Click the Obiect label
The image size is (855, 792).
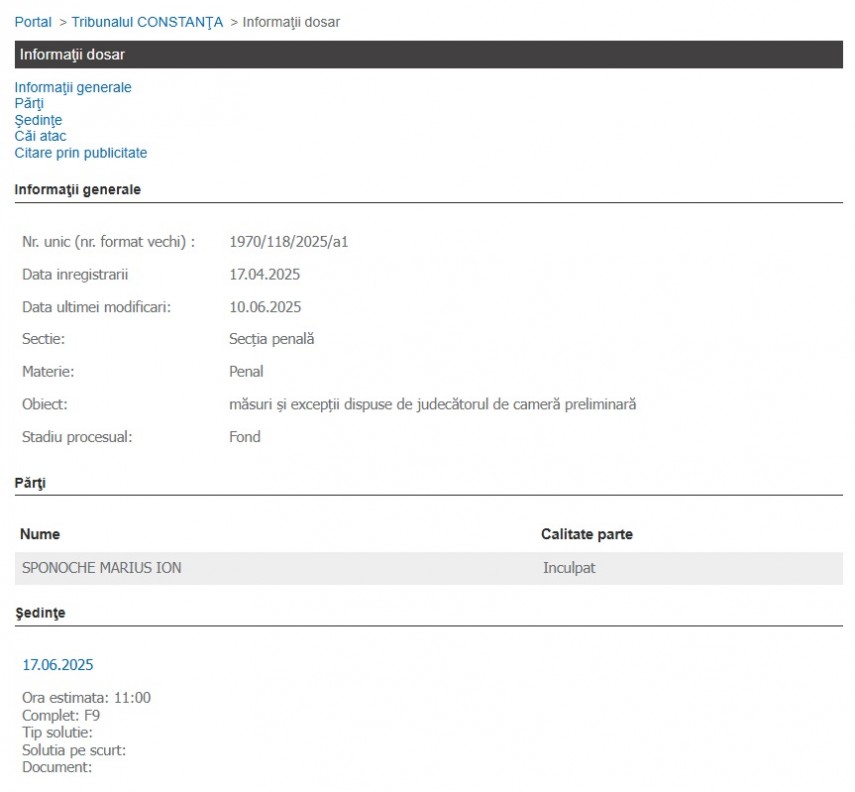[x=44, y=405]
